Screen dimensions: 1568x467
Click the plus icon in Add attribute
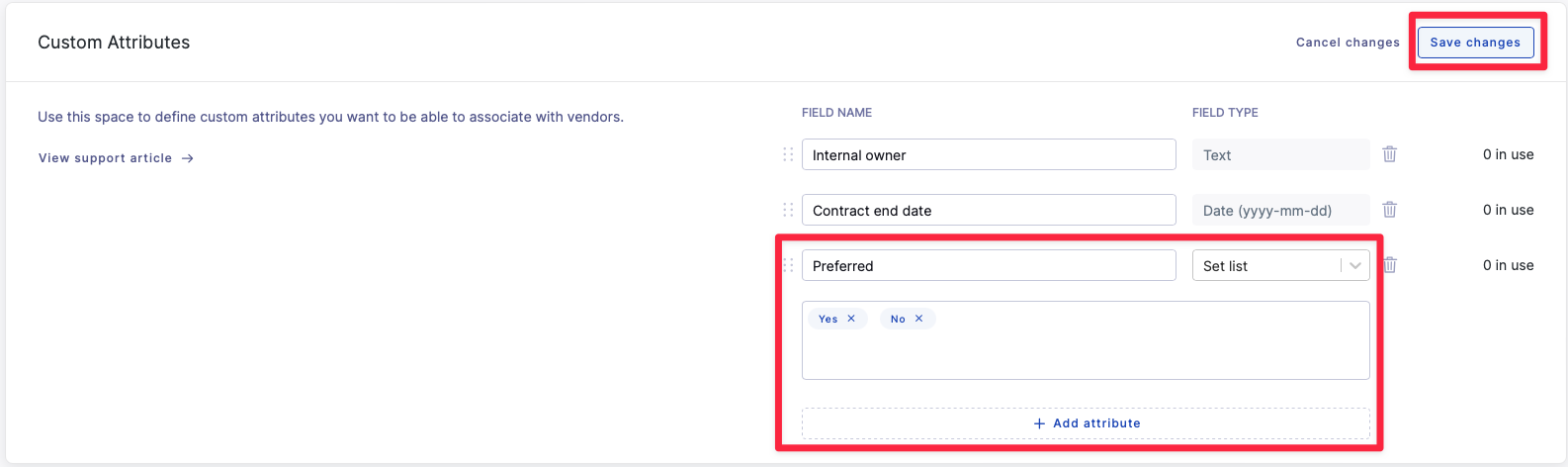click(x=1039, y=423)
